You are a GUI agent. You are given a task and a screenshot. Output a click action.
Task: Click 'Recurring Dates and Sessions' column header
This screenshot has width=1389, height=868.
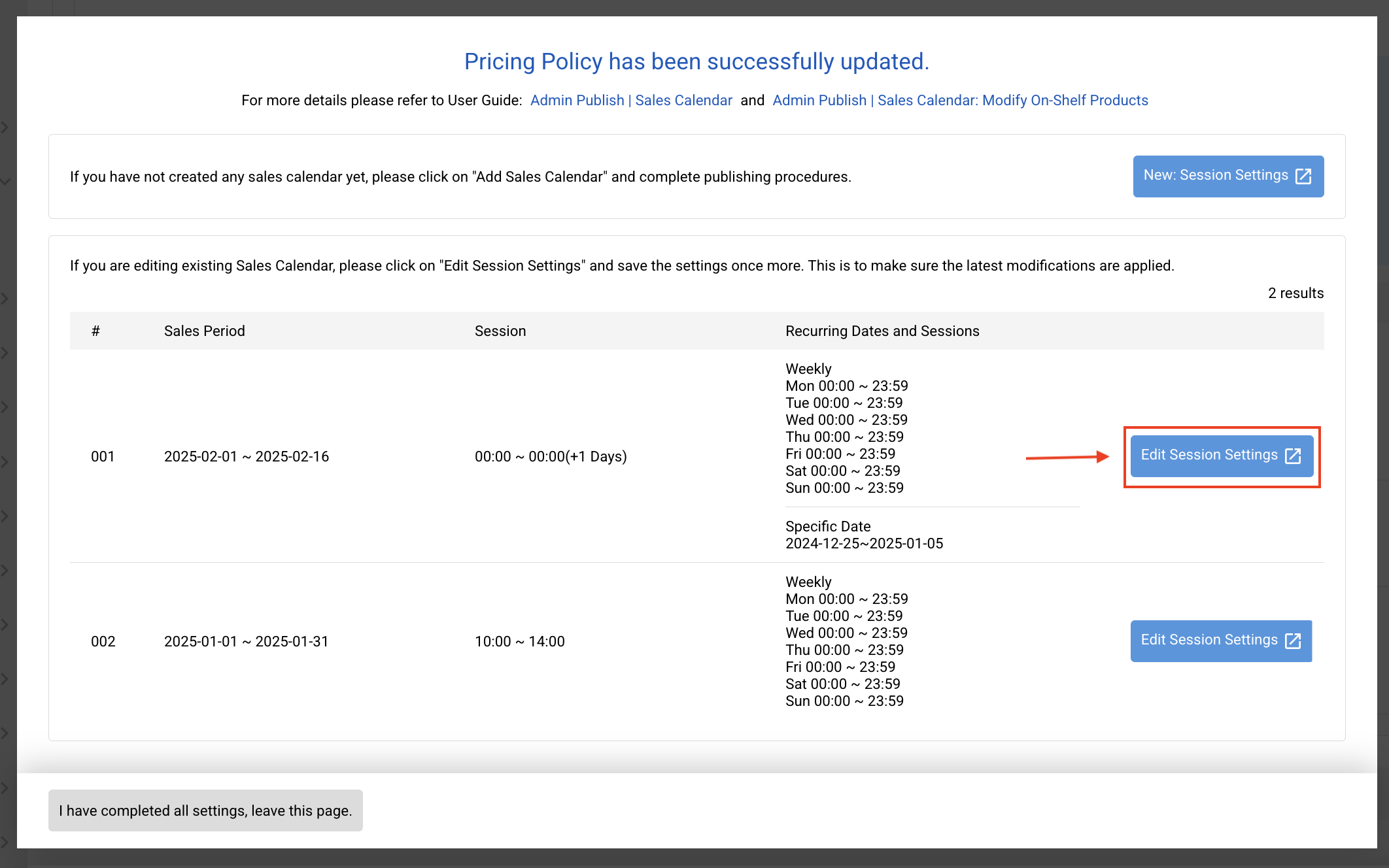pyautogui.click(x=882, y=331)
